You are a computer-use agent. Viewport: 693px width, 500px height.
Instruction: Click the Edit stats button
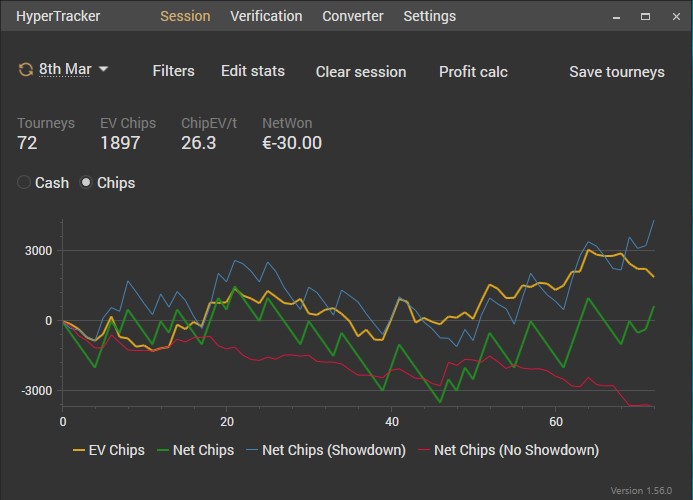253,71
